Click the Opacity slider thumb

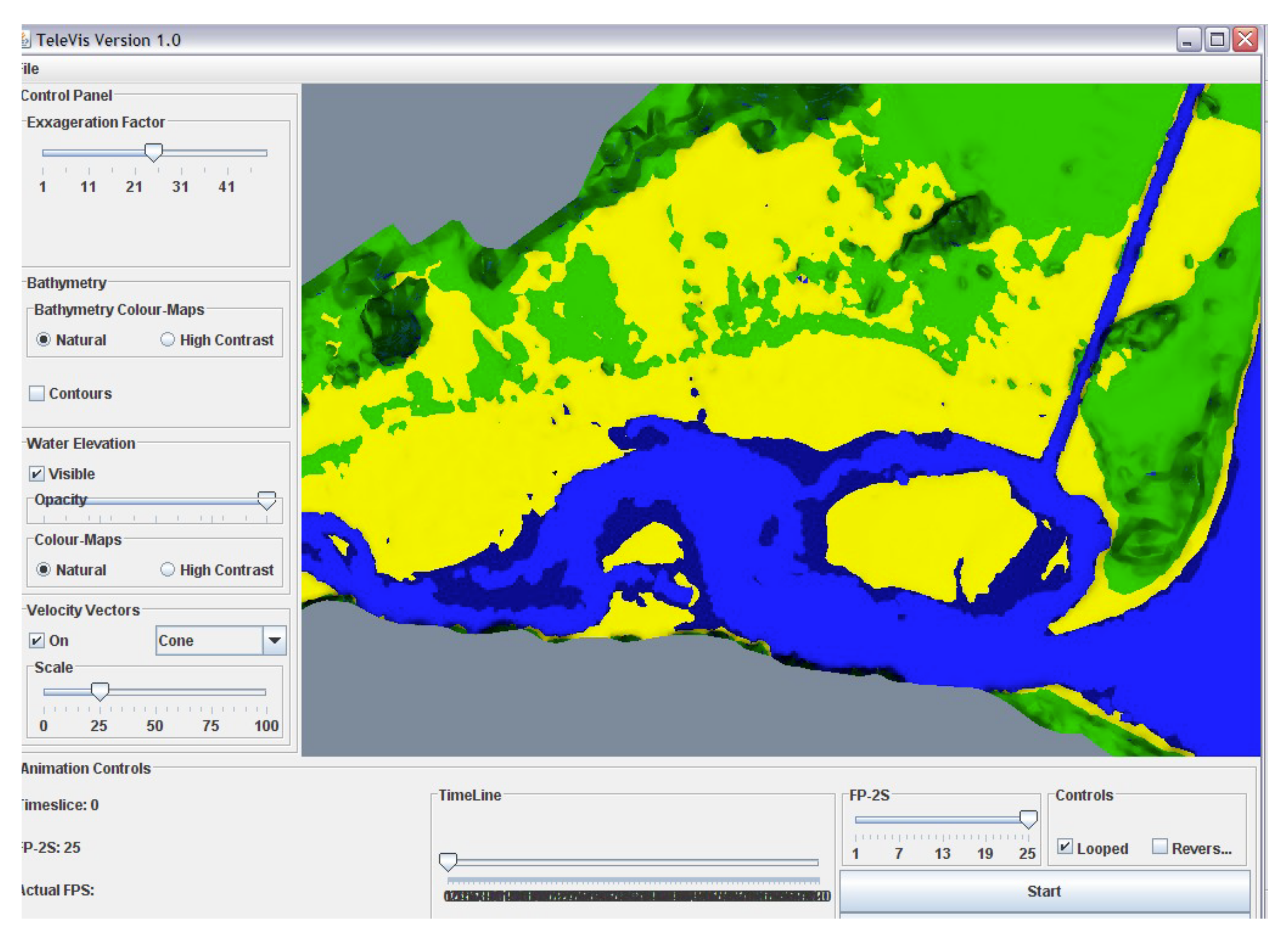pos(266,500)
